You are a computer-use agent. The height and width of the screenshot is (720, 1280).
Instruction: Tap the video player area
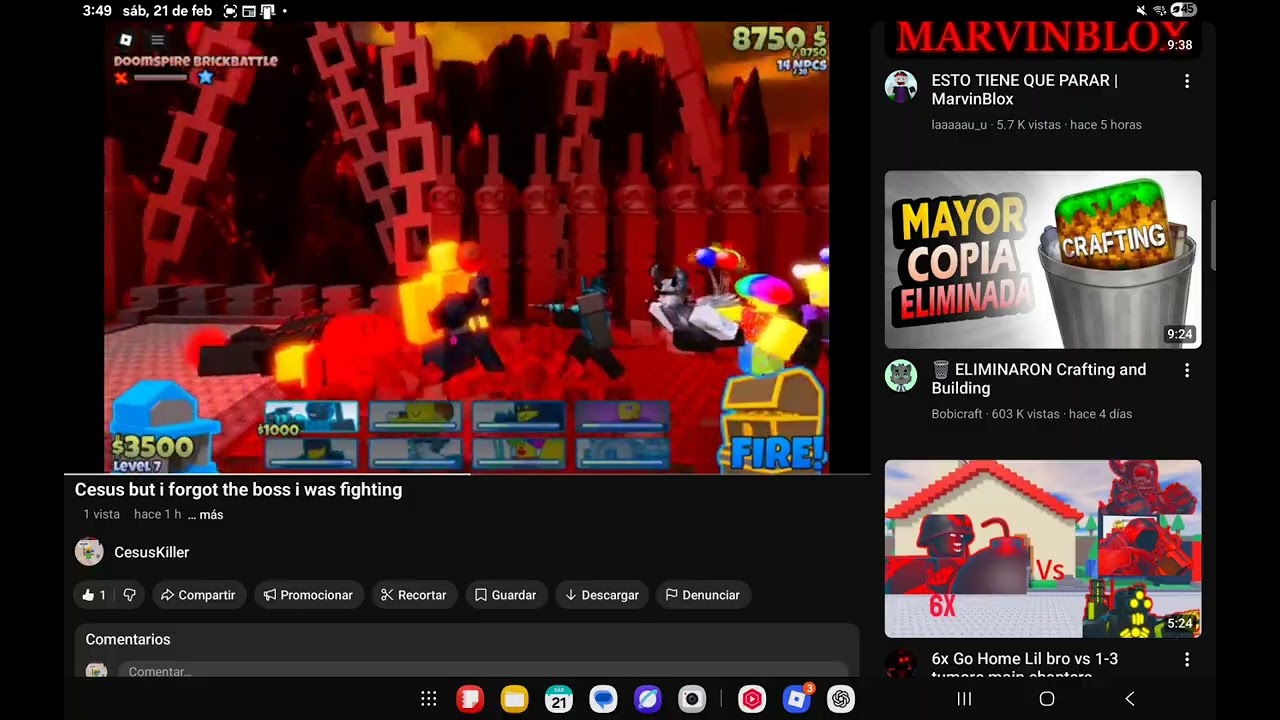coord(467,247)
